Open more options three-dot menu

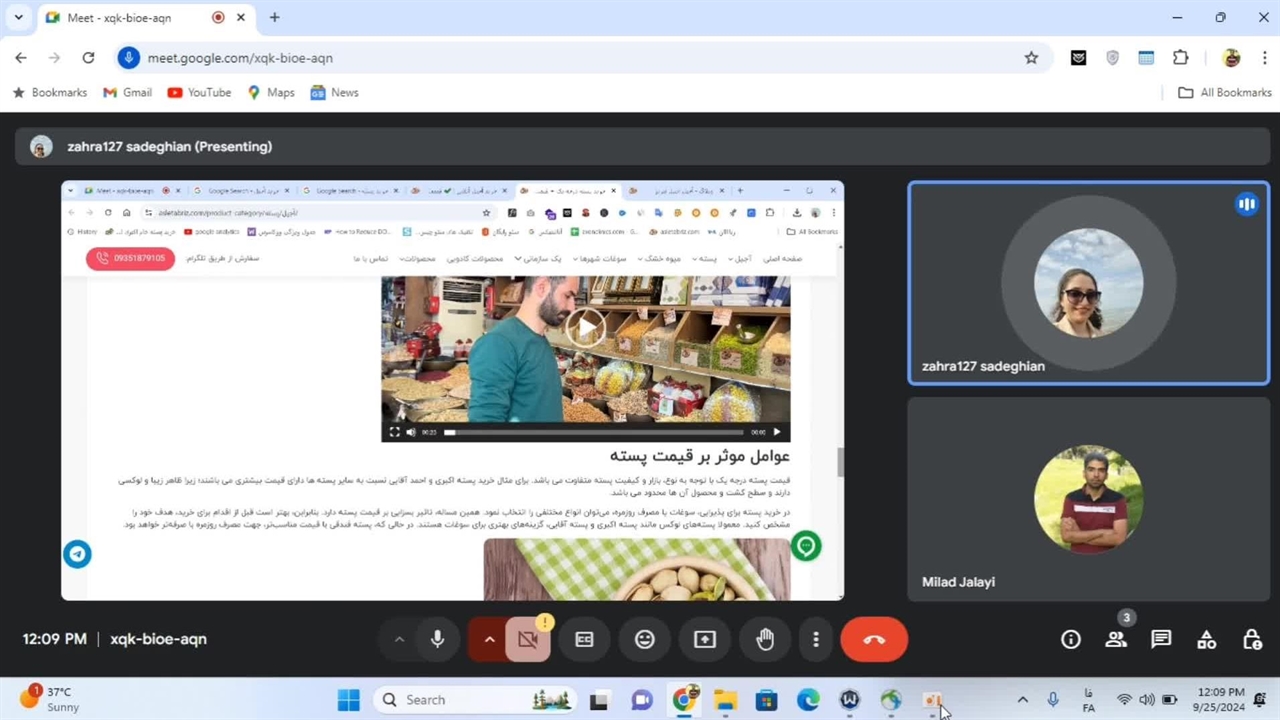coord(816,640)
